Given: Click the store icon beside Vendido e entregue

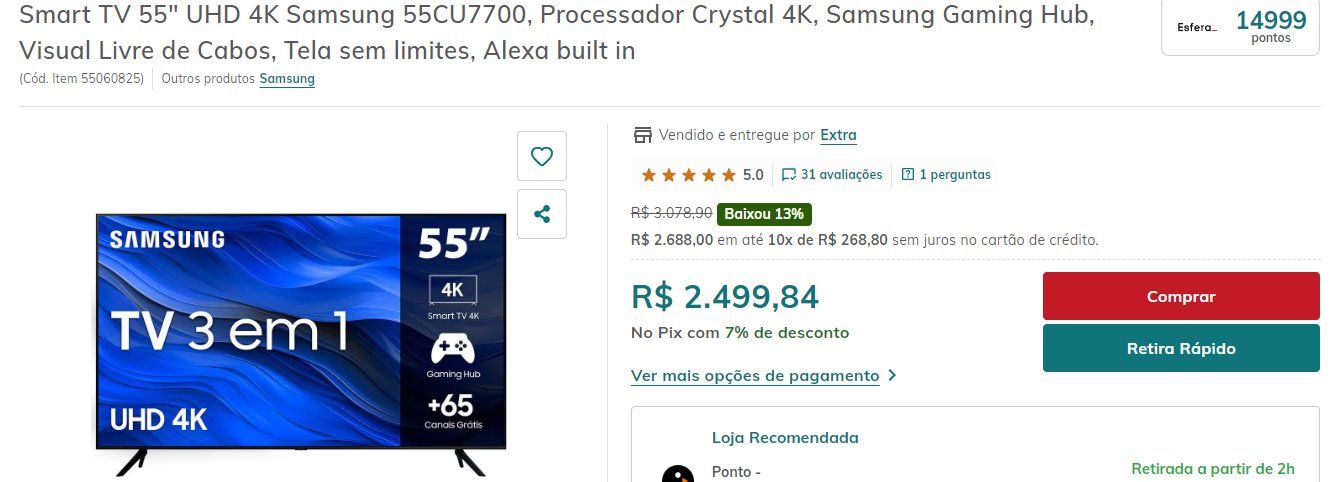Looking at the screenshot, I should coord(642,135).
